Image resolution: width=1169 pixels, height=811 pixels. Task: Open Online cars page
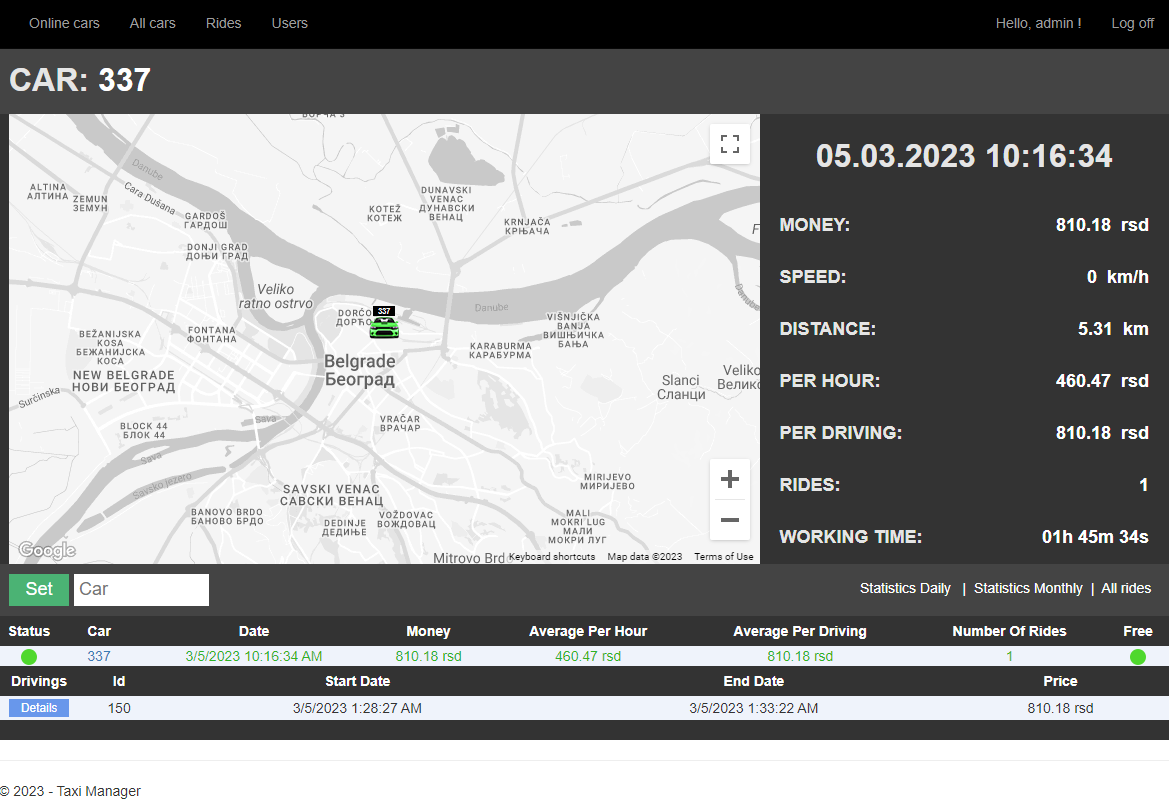pos(64,23)
